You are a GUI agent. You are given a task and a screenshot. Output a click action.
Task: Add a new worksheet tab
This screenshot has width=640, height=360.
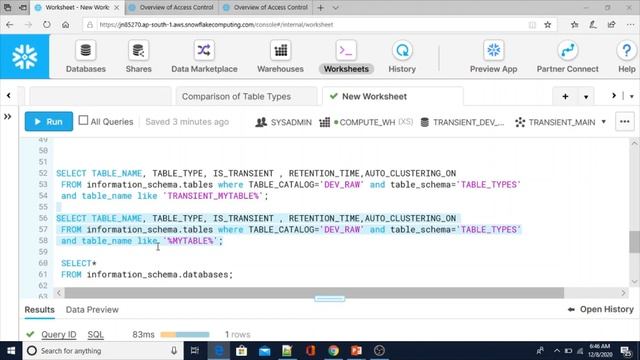(x=565, y=97)
